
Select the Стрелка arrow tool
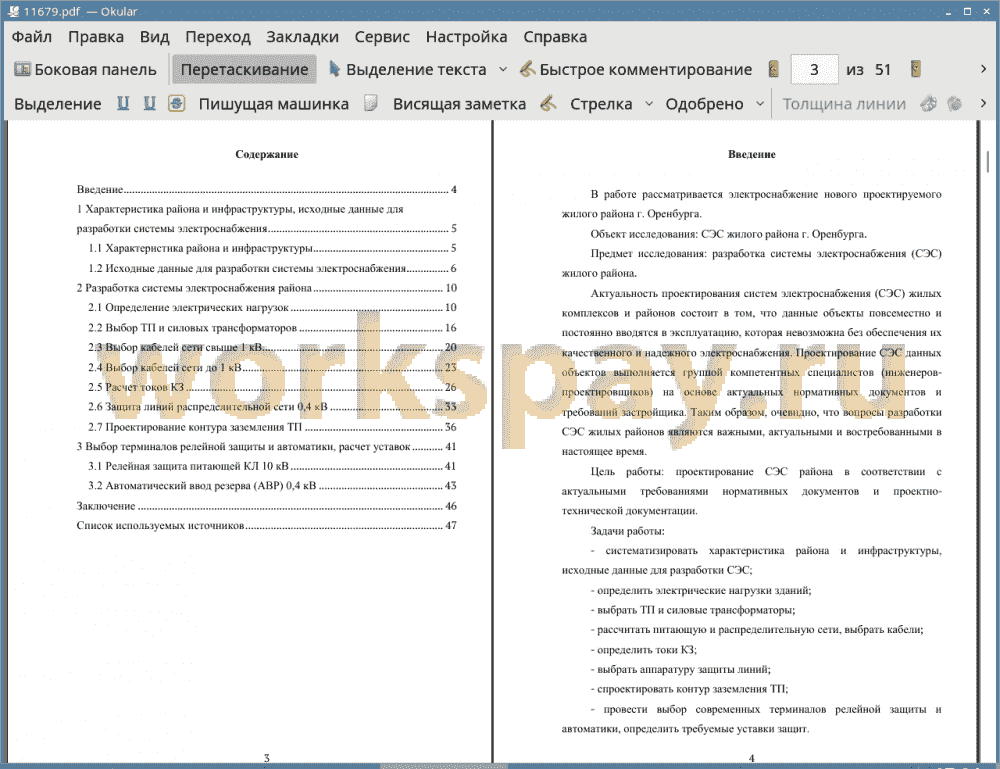click(601, 104)
